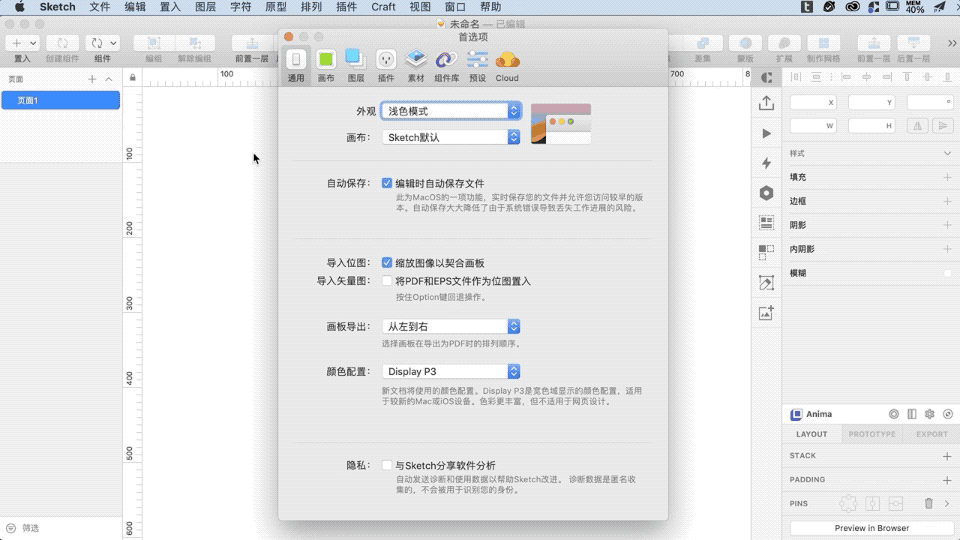Open the 插件 Plugins preferences tab
The width and height of the screenshot is (960, 540).
[386, 66]
